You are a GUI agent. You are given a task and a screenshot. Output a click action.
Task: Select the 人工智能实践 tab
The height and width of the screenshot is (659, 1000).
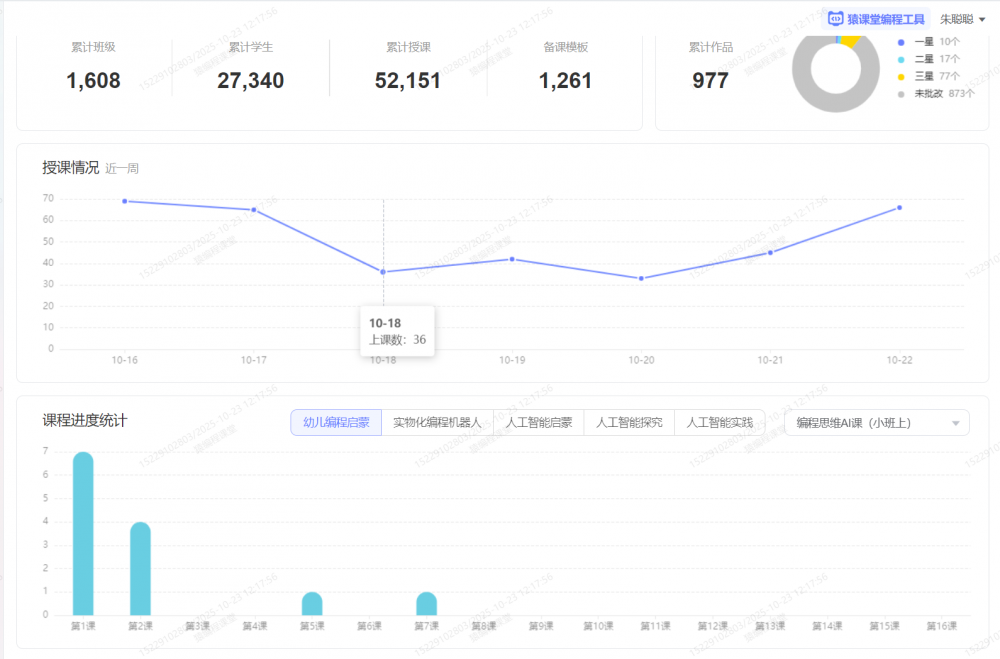(x=719, y=423)
